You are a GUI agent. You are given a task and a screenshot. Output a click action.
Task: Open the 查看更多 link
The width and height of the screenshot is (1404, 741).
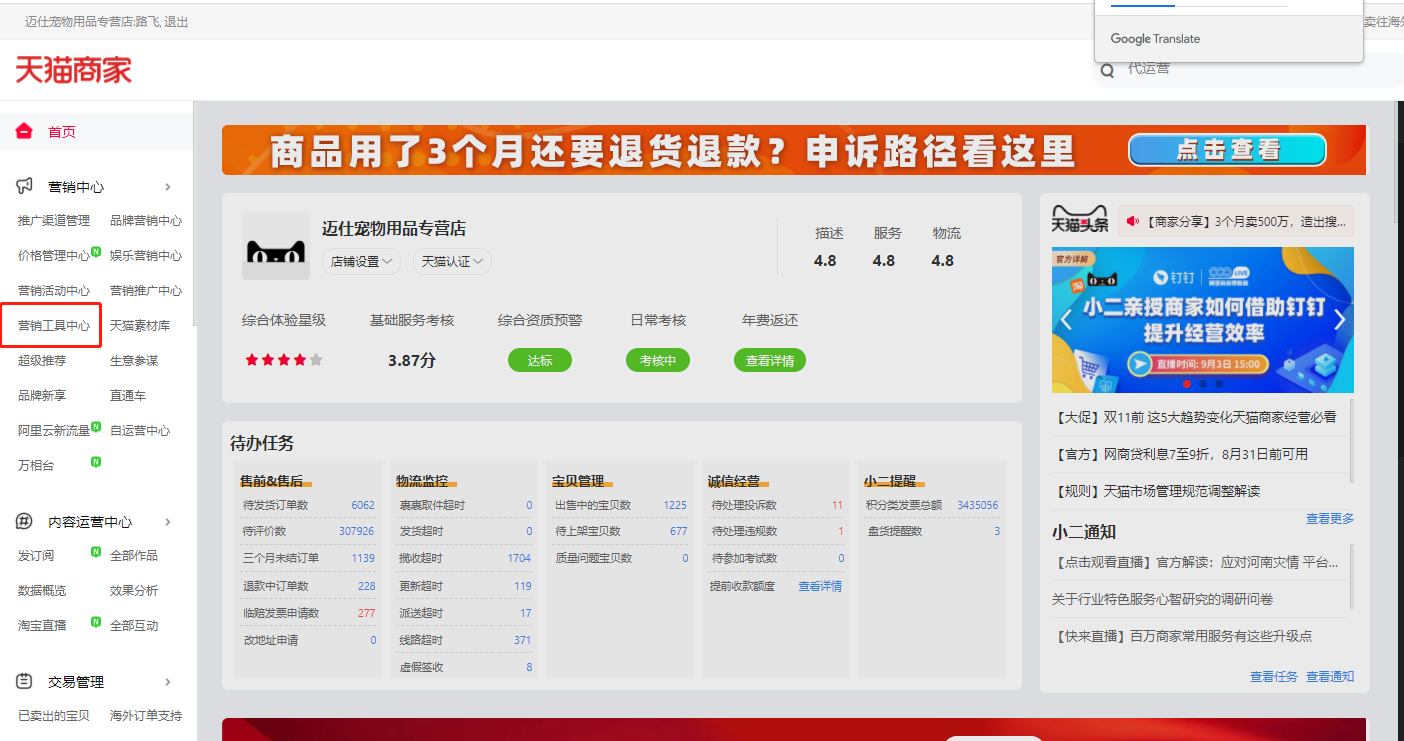click(x=1330, y=518)
